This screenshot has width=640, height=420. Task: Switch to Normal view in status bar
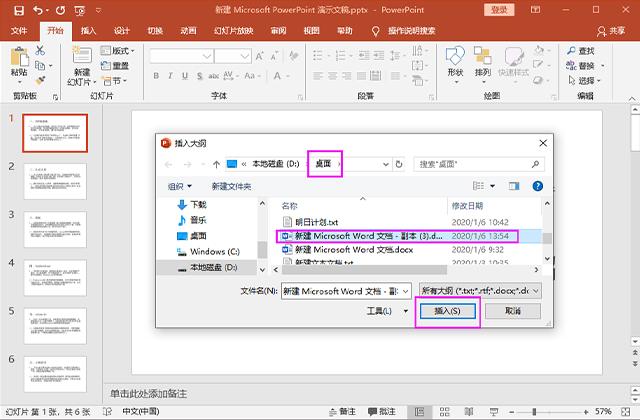click(419, 411)
